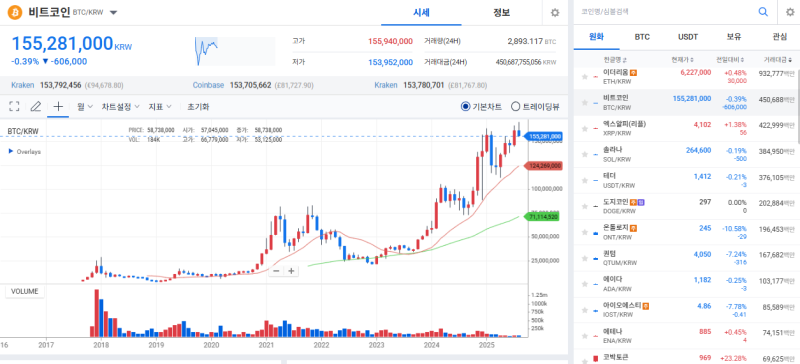
Task: Switch to the 정보 tab
Action: 501,13
